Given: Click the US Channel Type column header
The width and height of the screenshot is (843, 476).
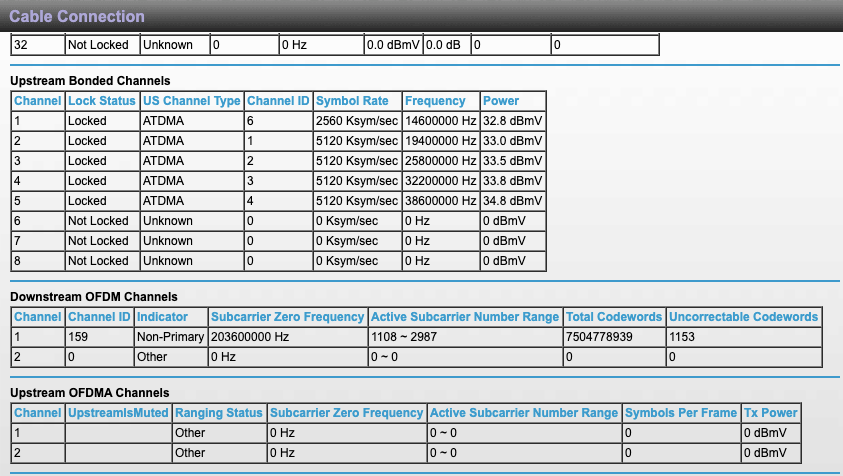Looking at the screenshot, I should click(191, 101).
